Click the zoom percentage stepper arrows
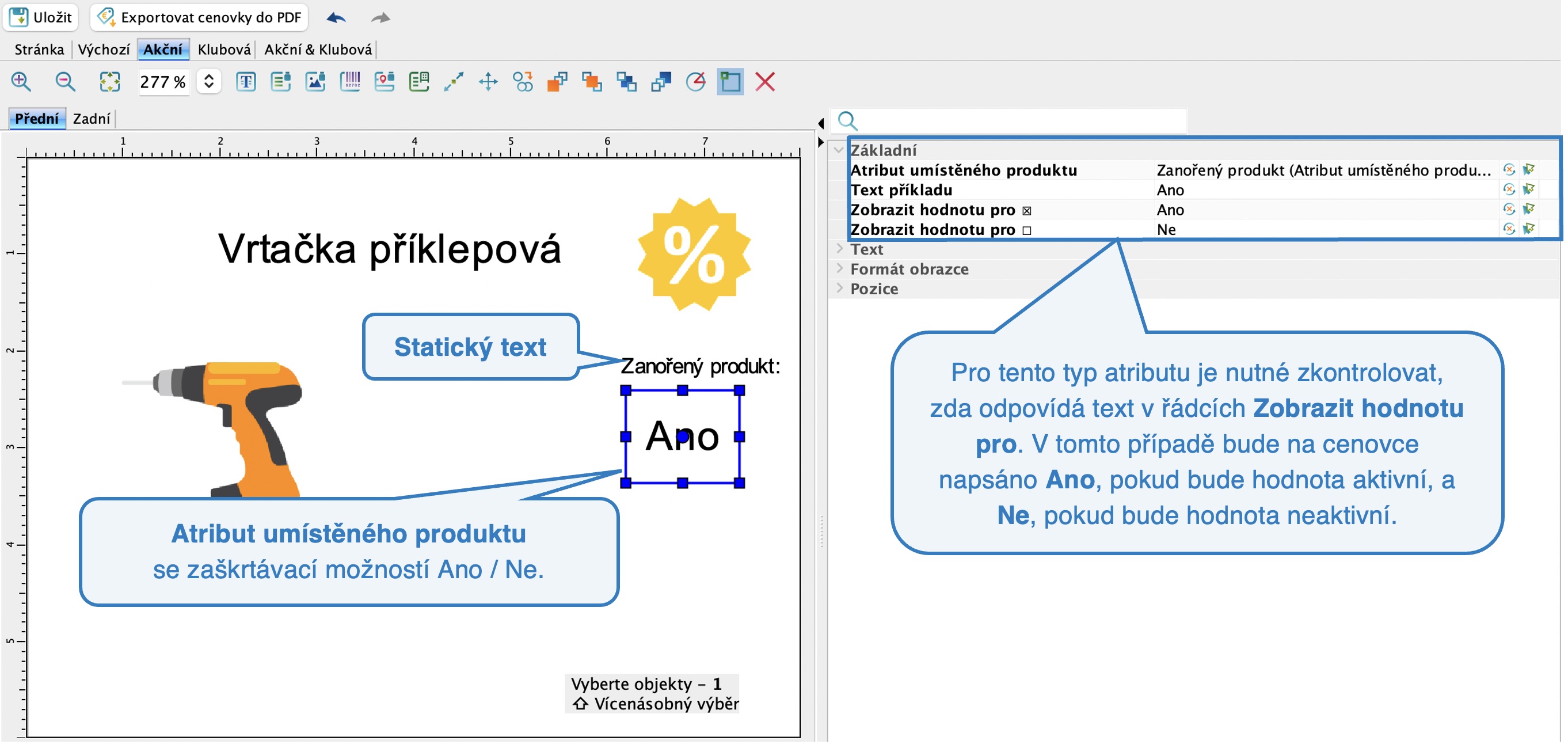This screenshot has height=744, width=1568. 209,82
